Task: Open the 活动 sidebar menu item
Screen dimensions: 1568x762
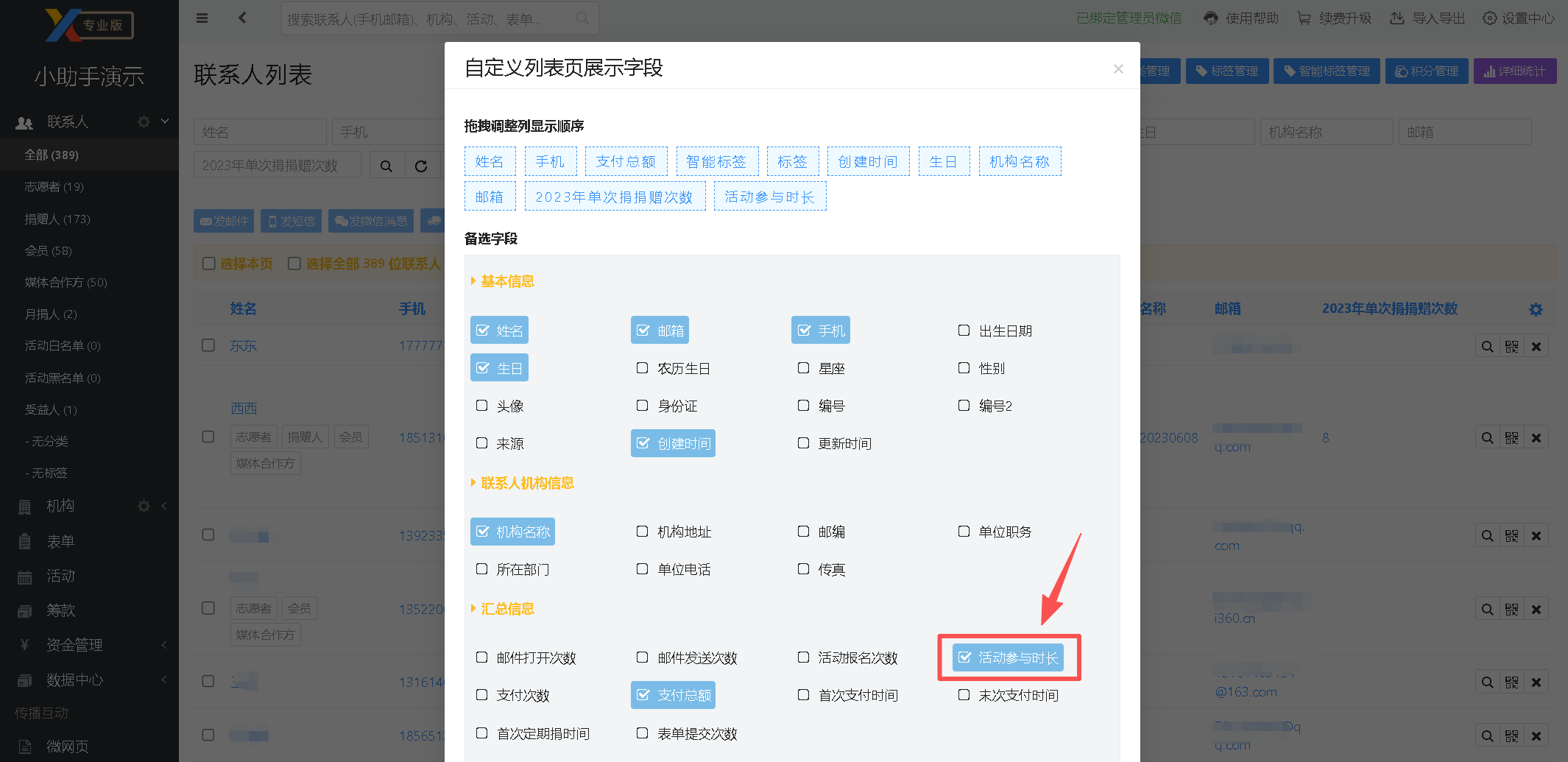Action: (x=60, y=576)
